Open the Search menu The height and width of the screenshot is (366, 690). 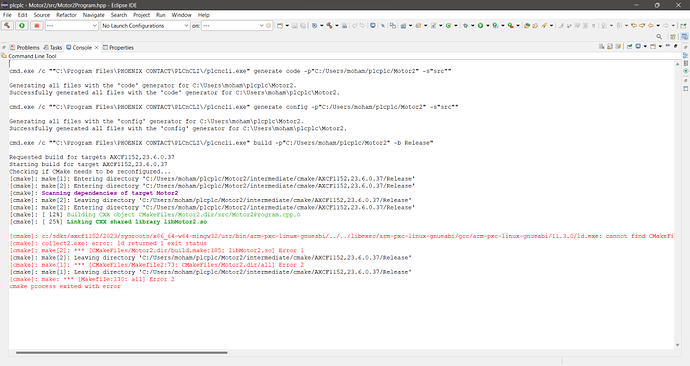(119, 15)
